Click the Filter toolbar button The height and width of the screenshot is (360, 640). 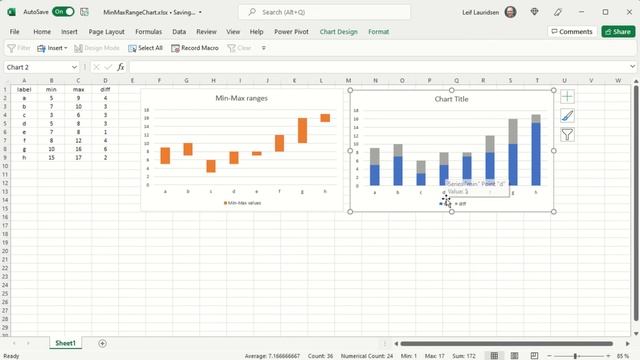tap(19, 48)
